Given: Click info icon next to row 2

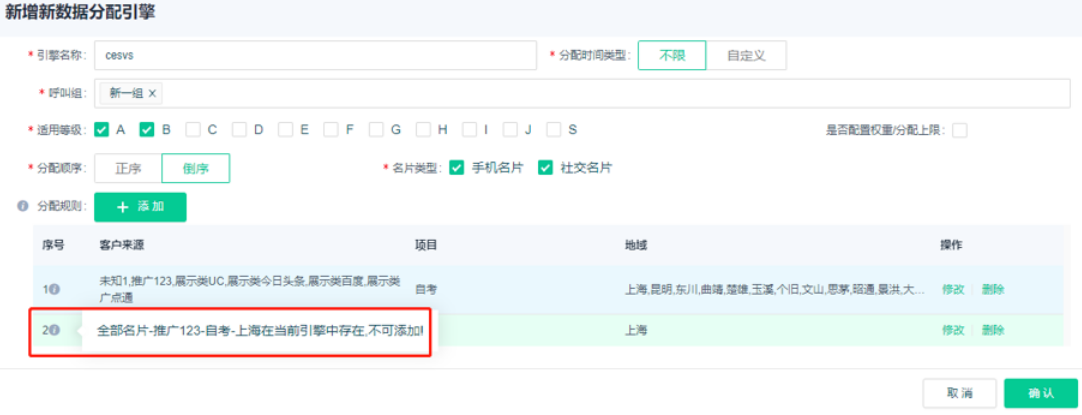Looking at the screenshot, I should point(54,330).
